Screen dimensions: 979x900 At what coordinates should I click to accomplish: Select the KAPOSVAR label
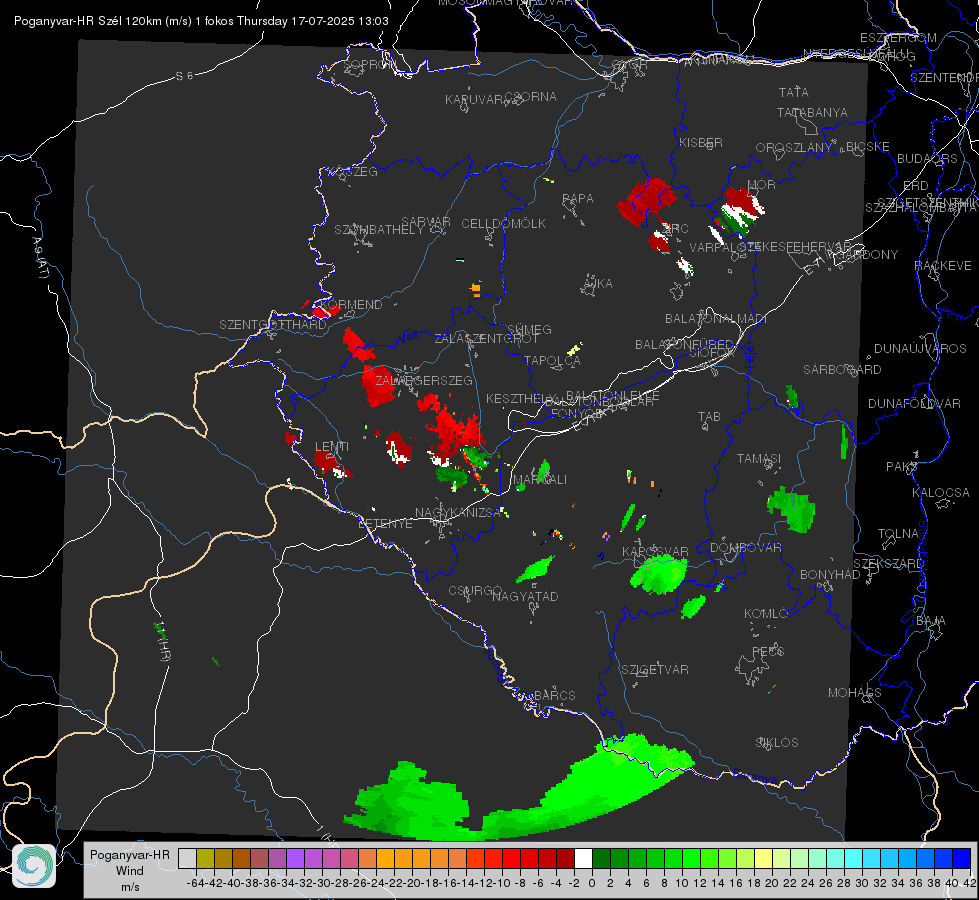(x=655, y=551)
